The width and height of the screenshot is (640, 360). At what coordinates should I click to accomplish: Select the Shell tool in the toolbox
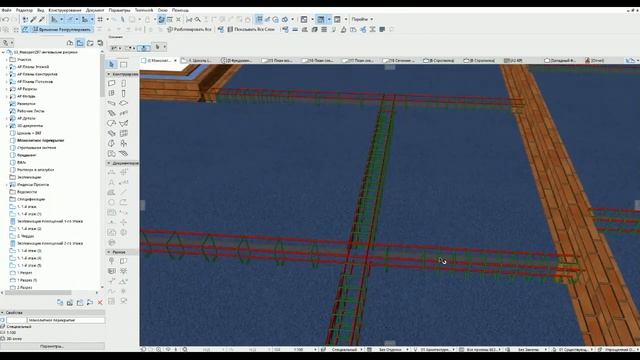tap(124, 123)
